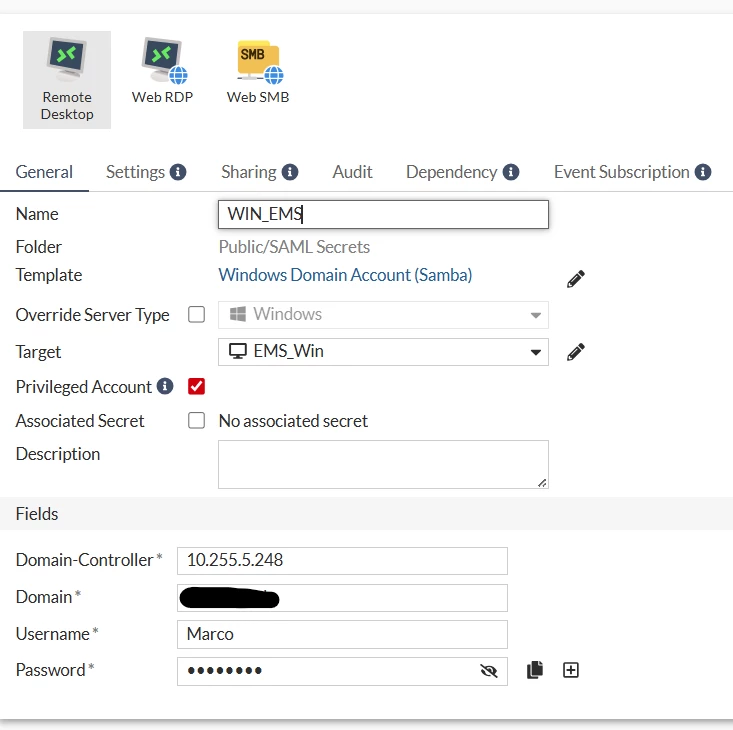Open the Windows Domain Account (Samba) template link
This screenshot has height=730, width=733.
tap(345, 275)
